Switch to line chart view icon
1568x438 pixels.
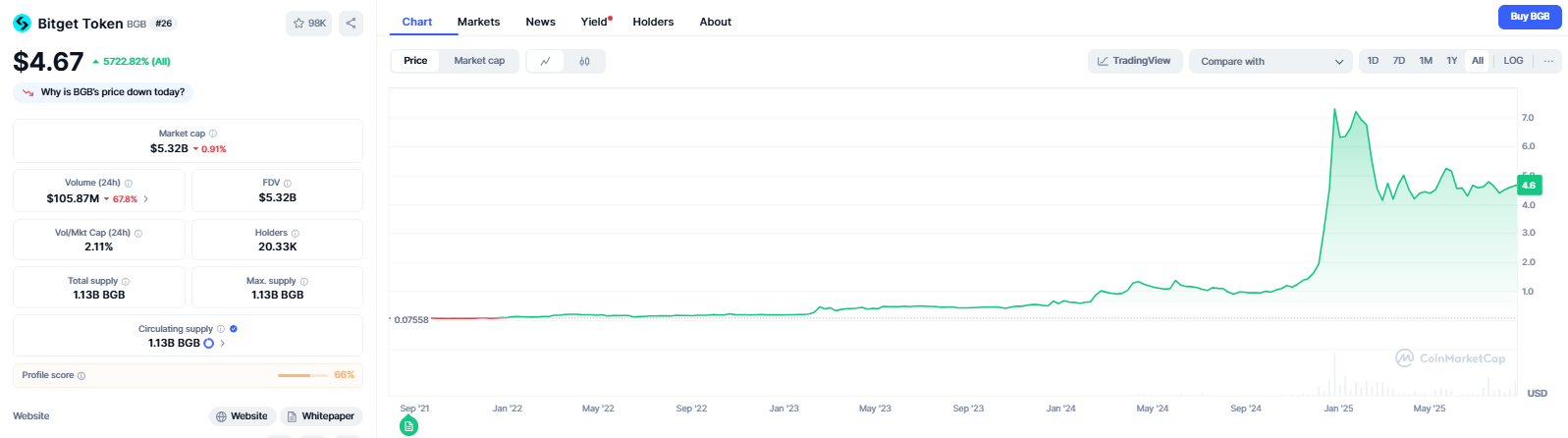point(546,61)
